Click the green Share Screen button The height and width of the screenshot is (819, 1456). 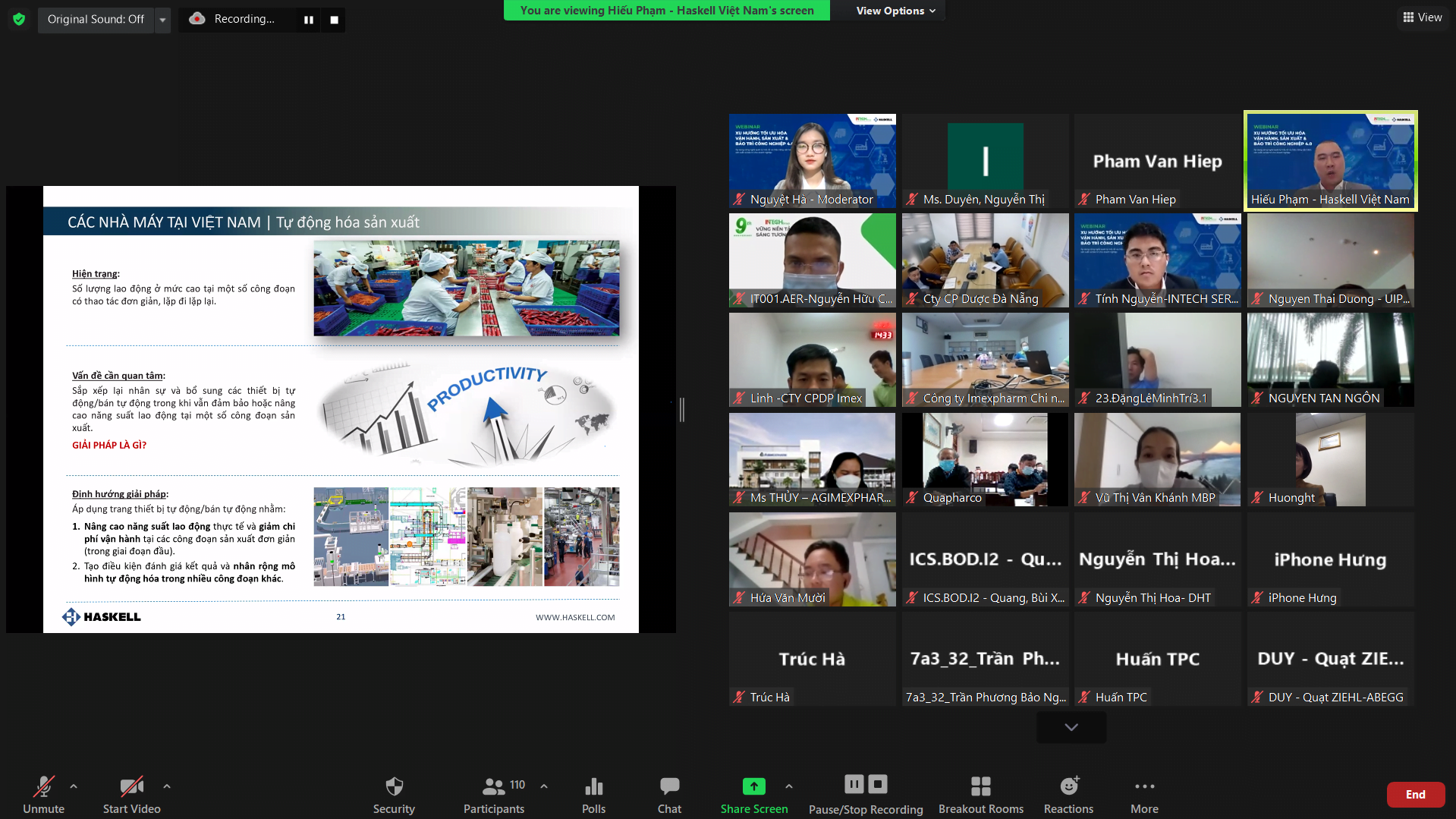pyautogui.click(x=754, y=794)
